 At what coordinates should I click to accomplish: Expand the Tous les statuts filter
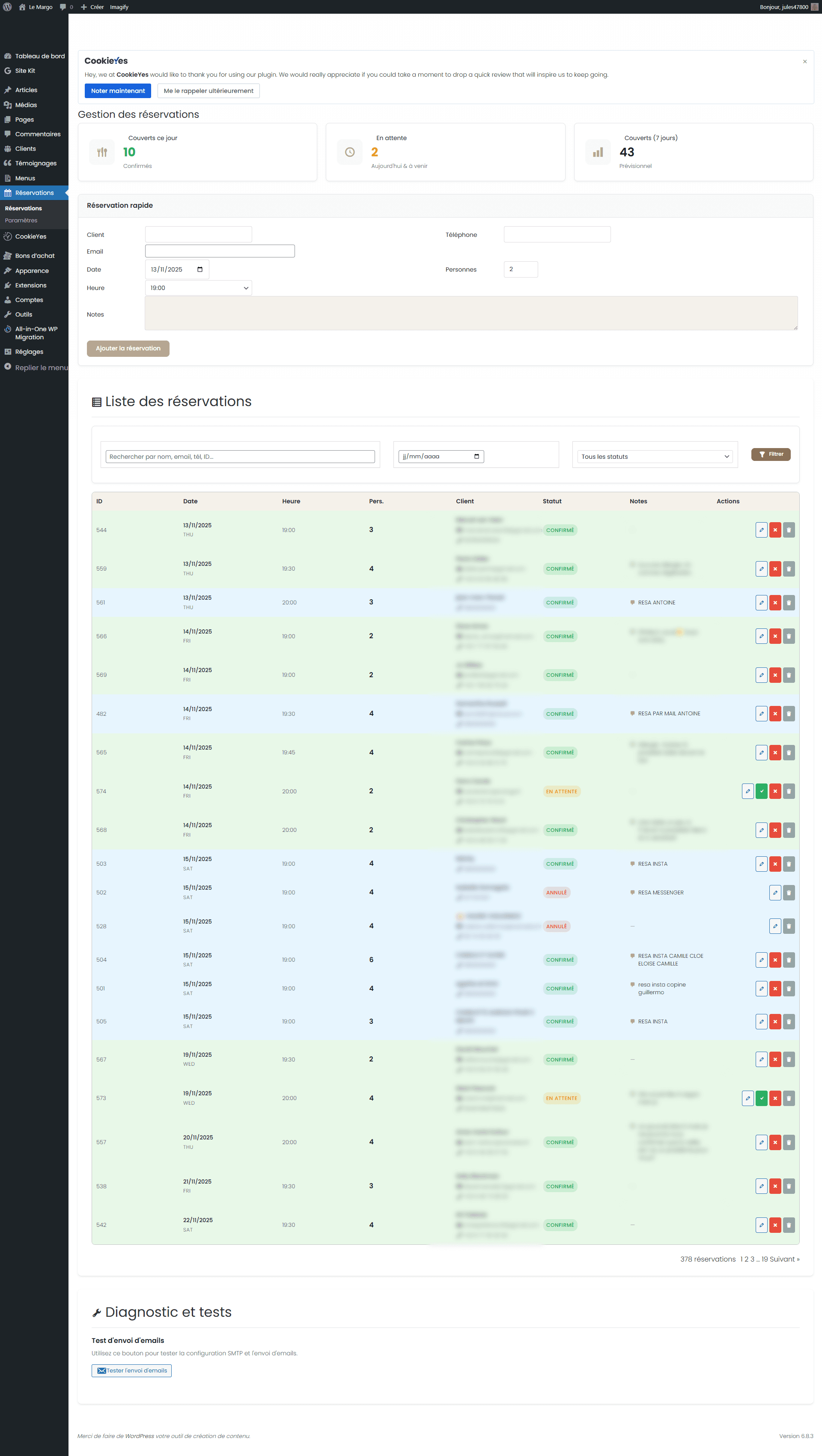[655, 456]
